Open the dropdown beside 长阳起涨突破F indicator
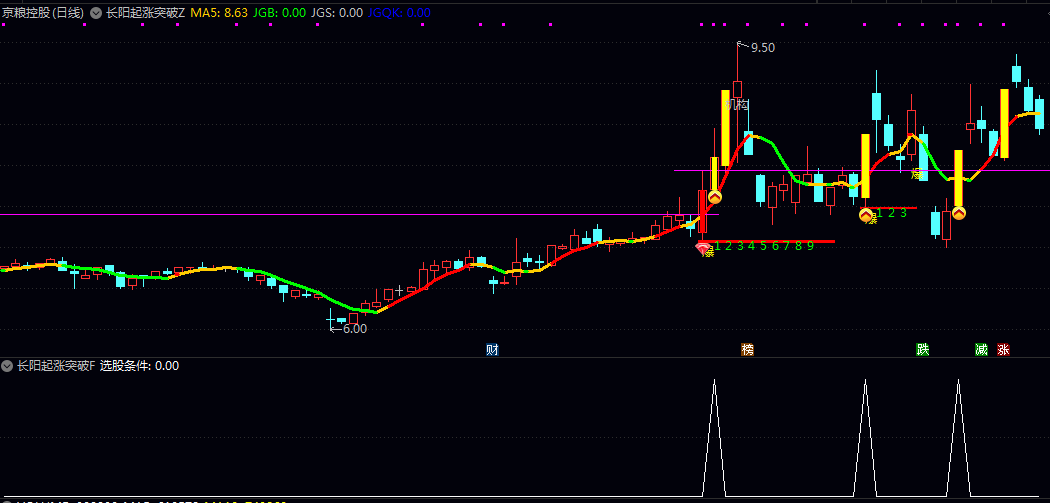1050x503 pixels. click(x=7, y=366)
